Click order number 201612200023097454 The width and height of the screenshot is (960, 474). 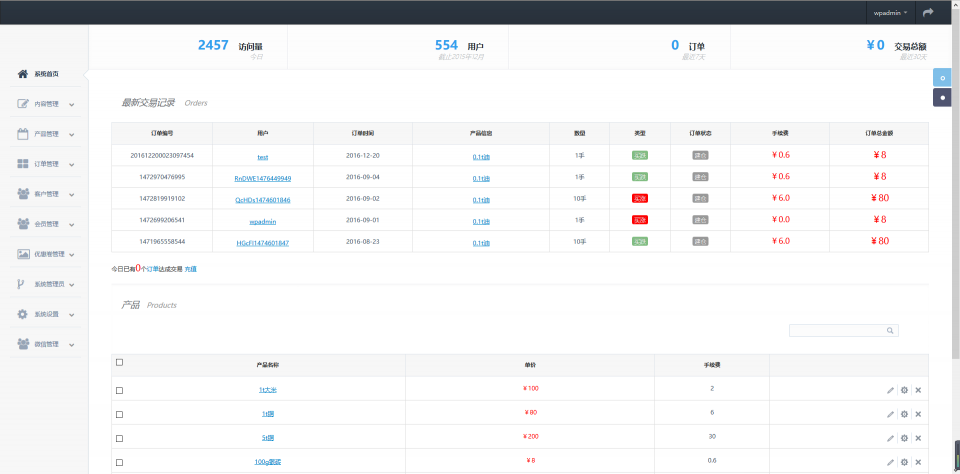pos(162,156)
